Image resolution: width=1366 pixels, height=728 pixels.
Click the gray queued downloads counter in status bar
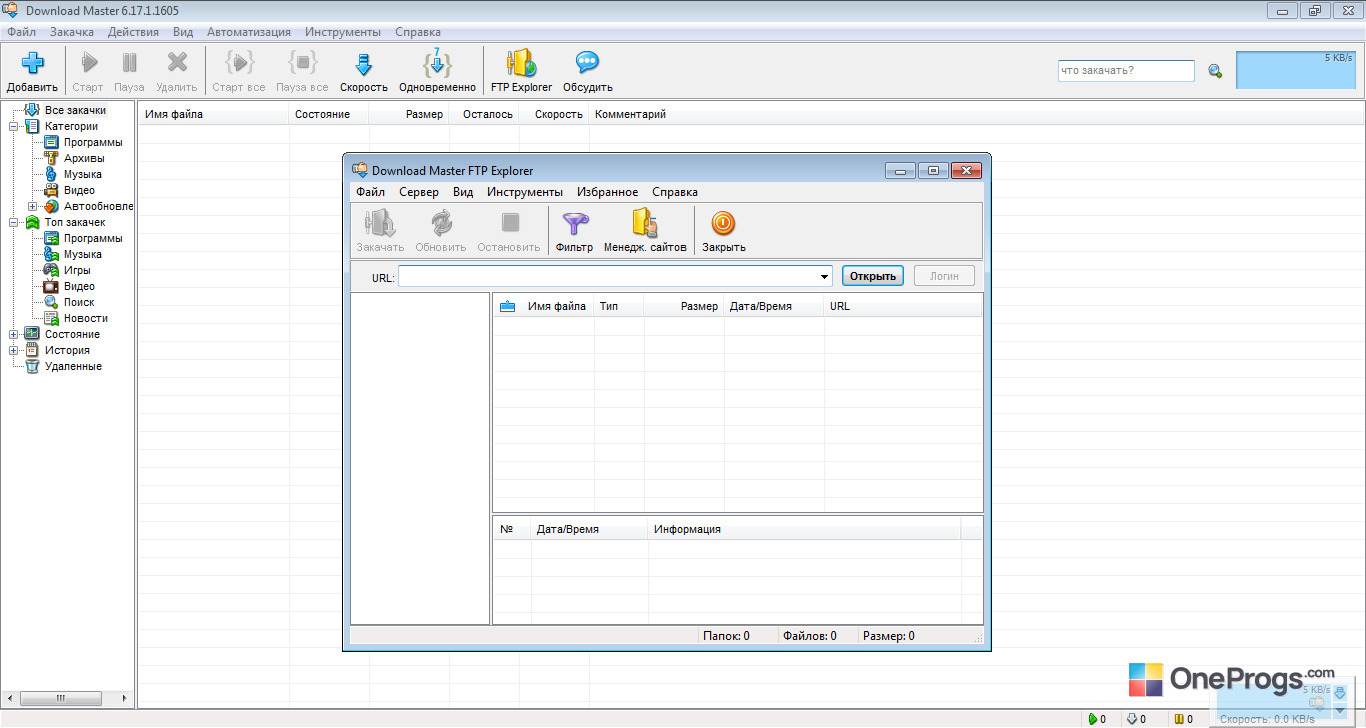tap(1136, 719)
